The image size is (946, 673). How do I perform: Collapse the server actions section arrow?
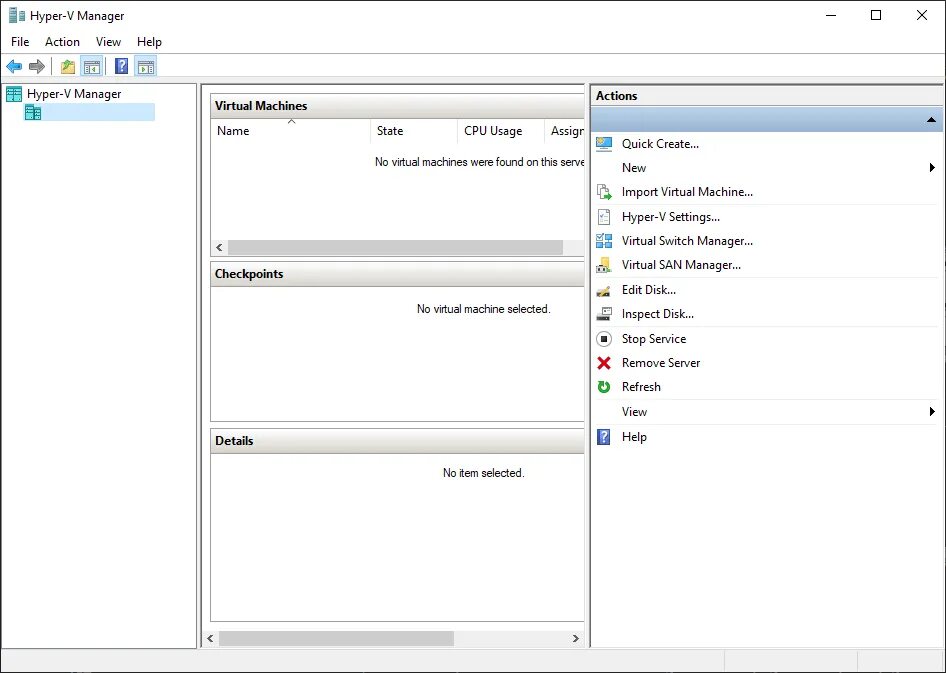point(931,120)
